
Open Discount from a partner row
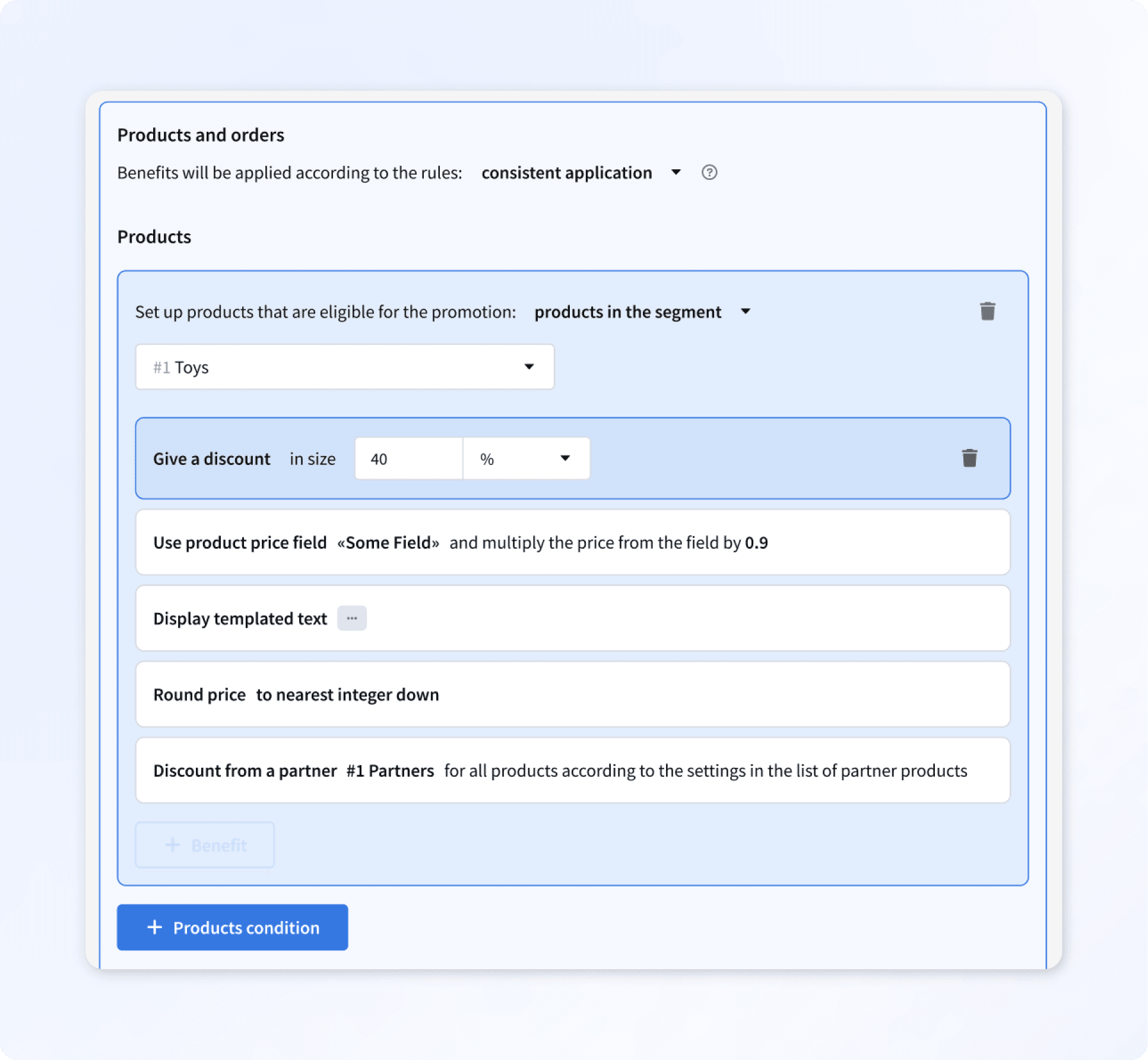coord(245,770)
